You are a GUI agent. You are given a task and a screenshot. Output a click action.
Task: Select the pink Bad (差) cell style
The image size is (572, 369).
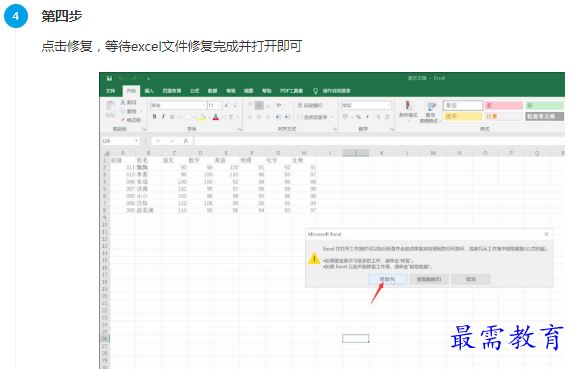(x=504, y=105)
